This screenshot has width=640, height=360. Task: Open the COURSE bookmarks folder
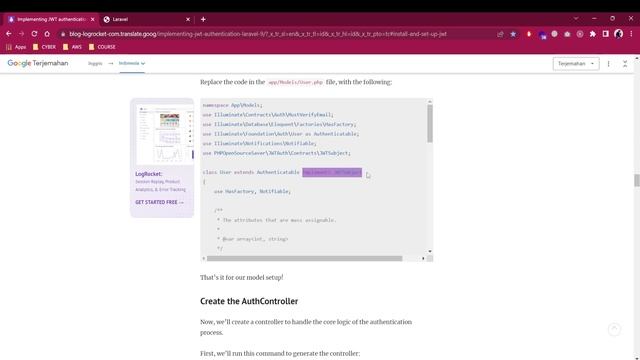(x=102, y=47)
